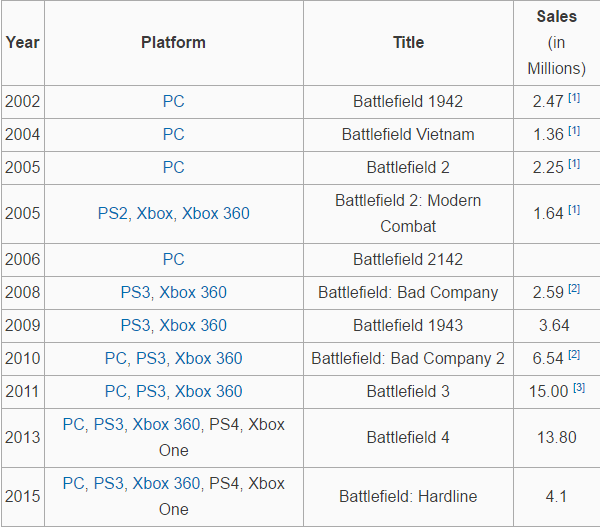
Task: Click the Title column header
Action: (x=408, y=43)
